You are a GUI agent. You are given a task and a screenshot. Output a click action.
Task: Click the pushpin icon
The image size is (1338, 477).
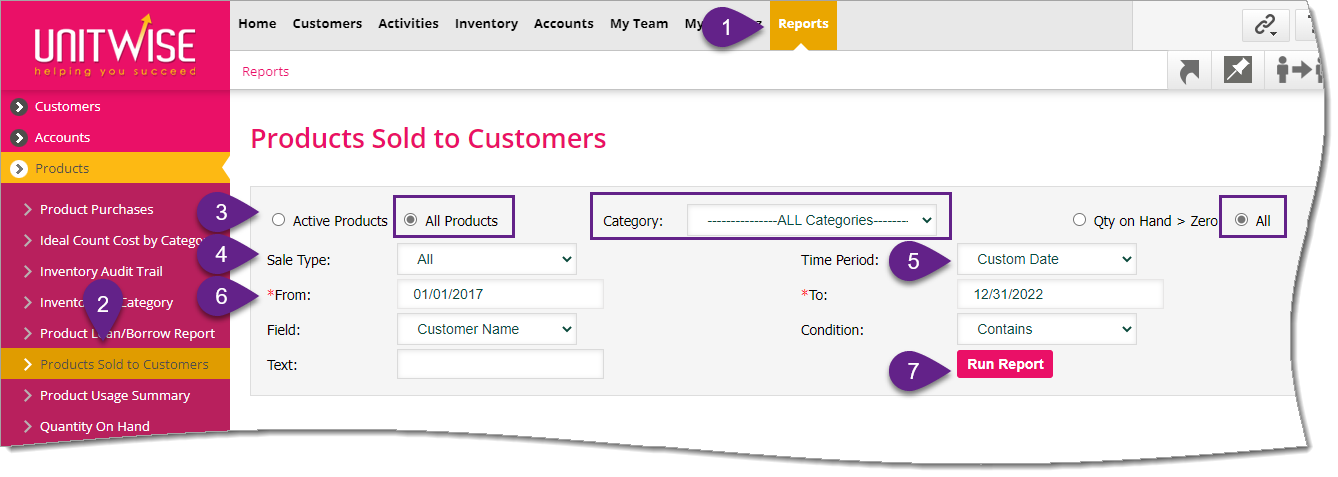tap(1238, 71)
